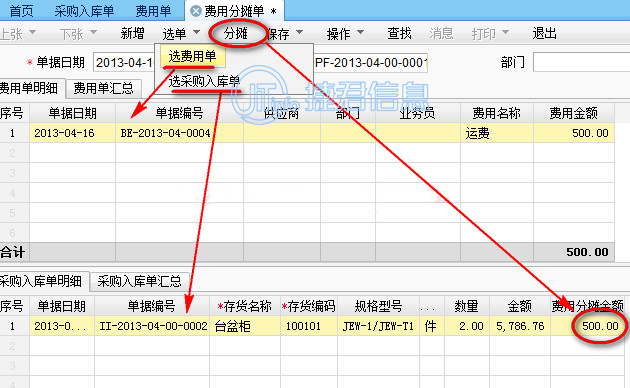The image size is (630, 388).
Task: Open the 首页 tab
Action: click(21, 11)
